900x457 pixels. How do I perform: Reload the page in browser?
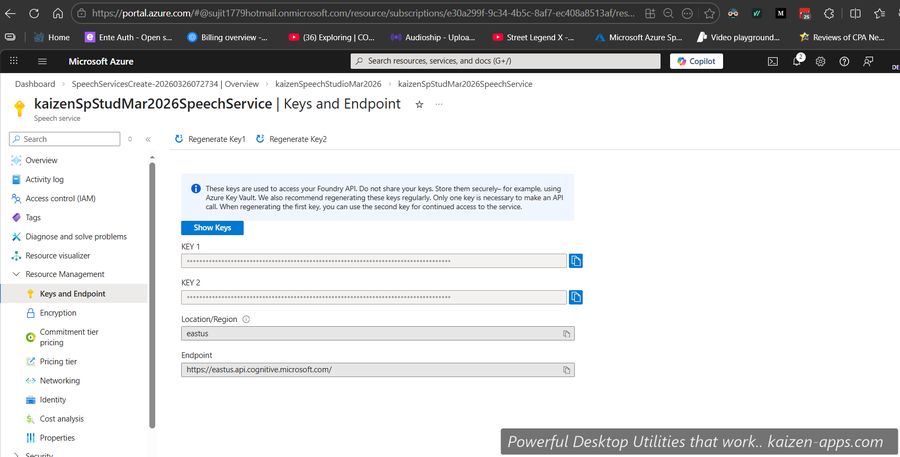click(x=34, y=13)
